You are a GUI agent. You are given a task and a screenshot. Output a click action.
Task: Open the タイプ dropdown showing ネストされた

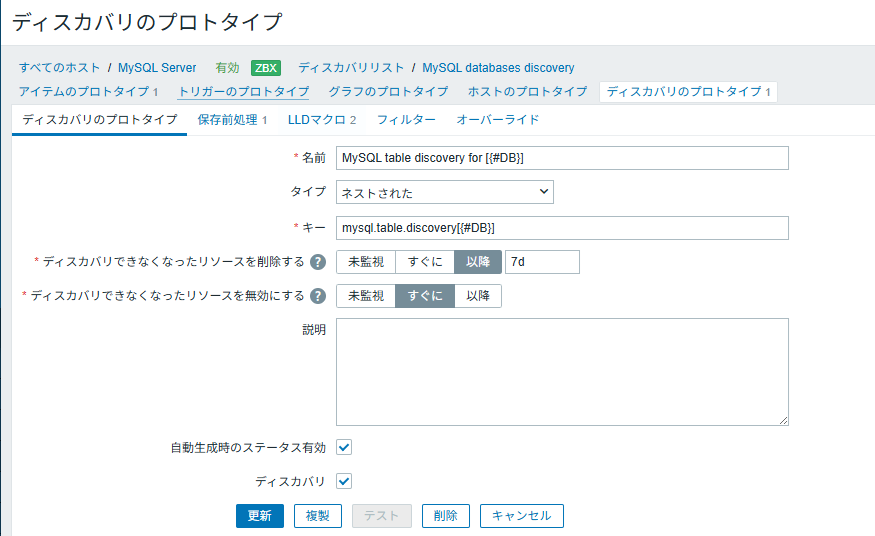coord(445,192)
